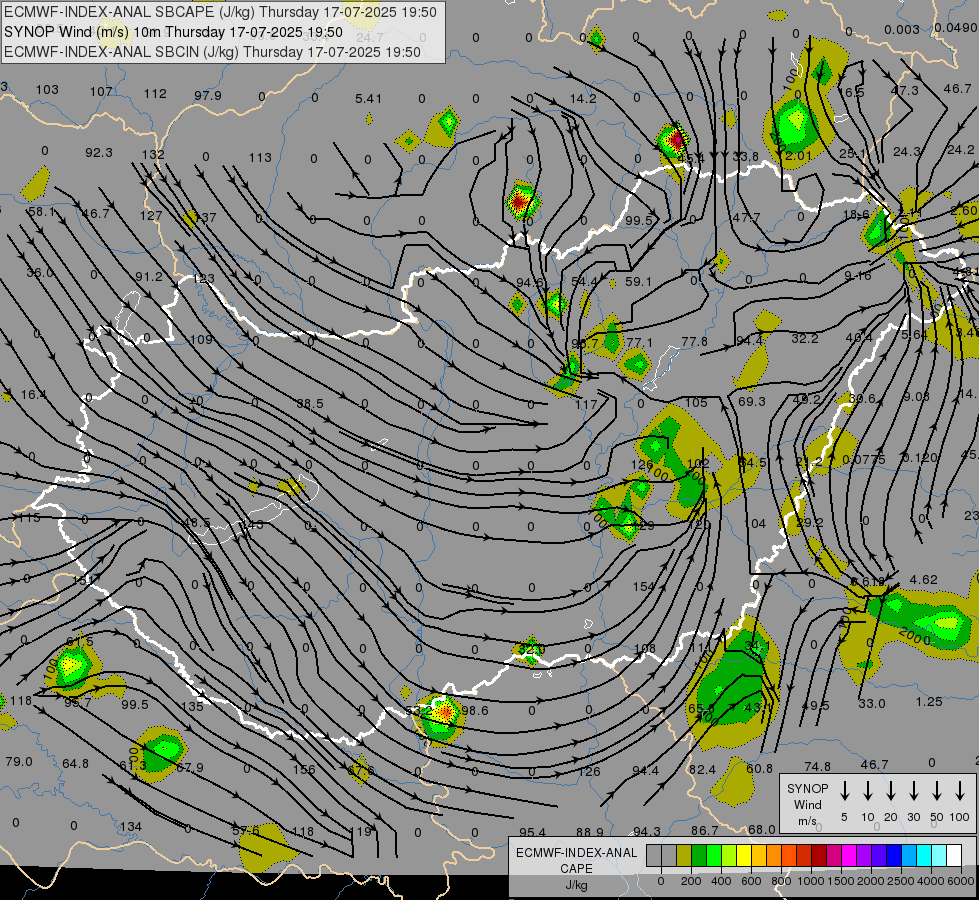Click the 1000 tick label on CAPE scale
This screenshot has width=979, height=900.
pyautogui.click(x=810, y=881)
